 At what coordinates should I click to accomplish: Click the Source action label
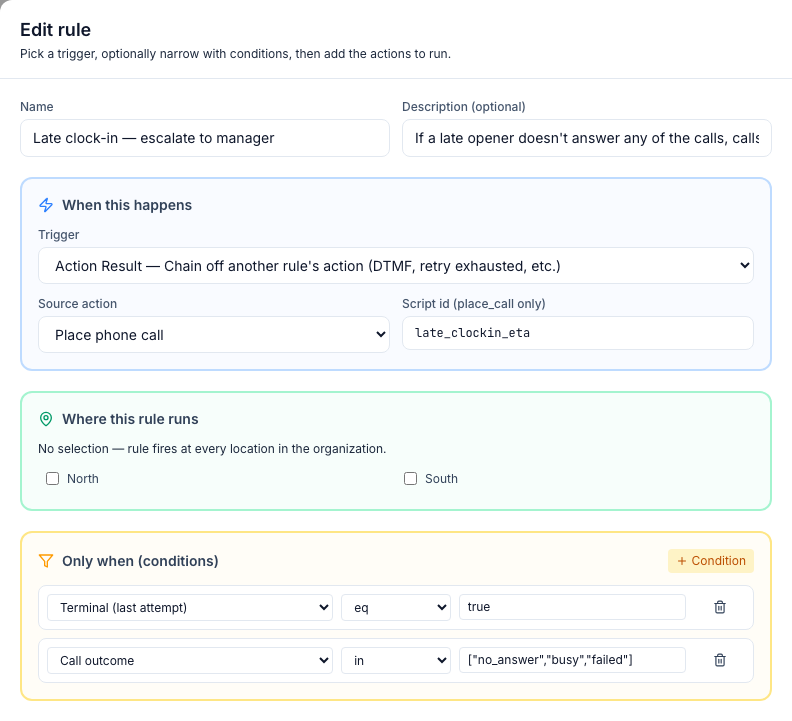[78, 304]
